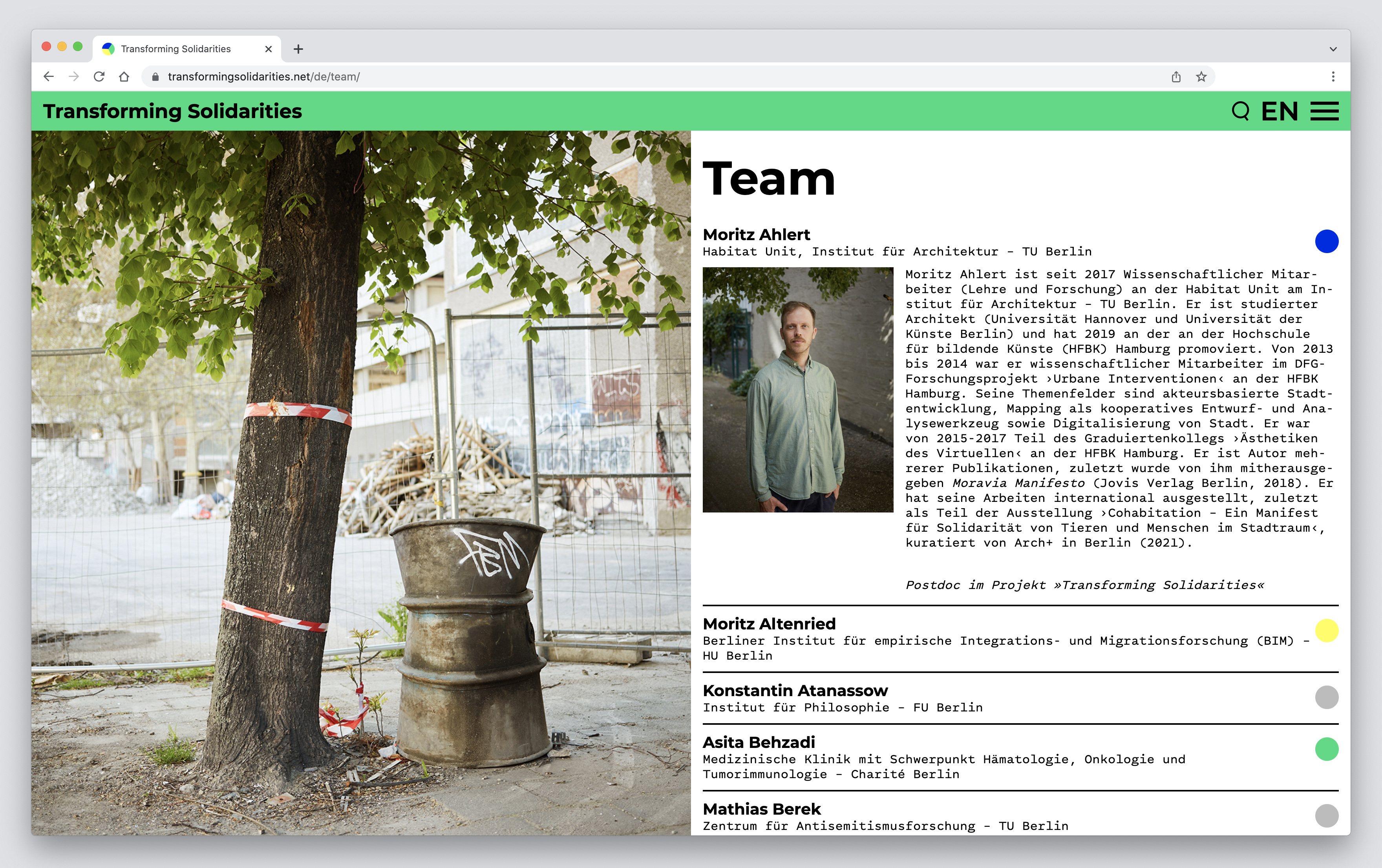Click the search magnifier icon in header
Screen dimensions: 1382x868
pyautogui.click(x=1239, y=111)
